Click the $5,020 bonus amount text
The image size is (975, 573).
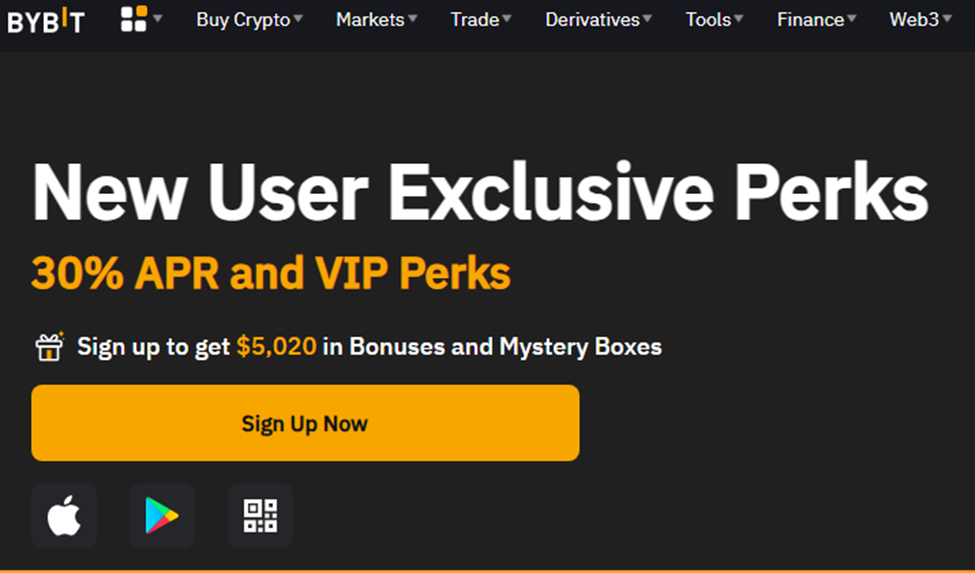[x=277, y=346]
